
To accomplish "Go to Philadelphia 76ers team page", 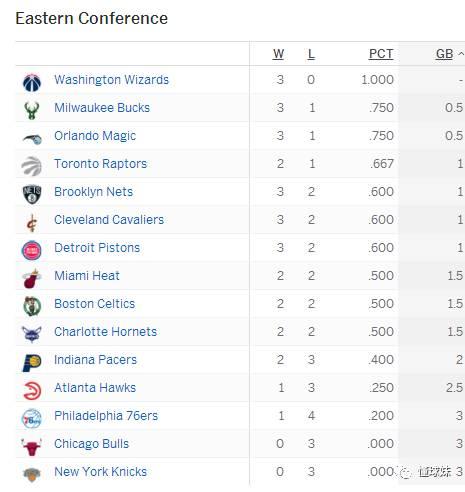I will pyautogui.click(x=106, y=416).
